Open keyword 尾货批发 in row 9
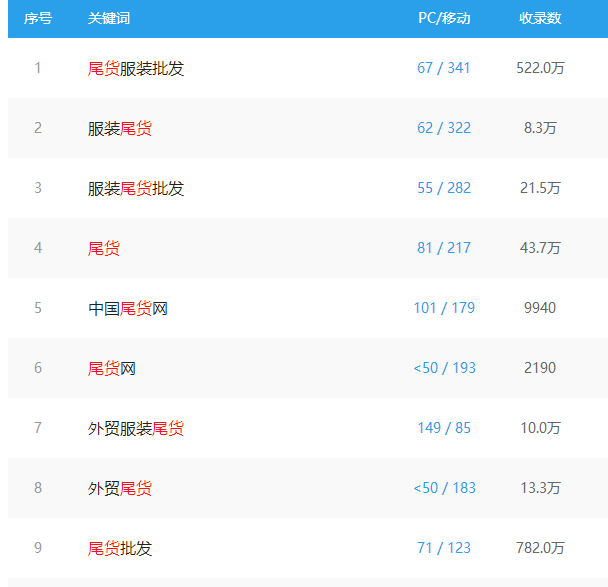 point(120,549)
